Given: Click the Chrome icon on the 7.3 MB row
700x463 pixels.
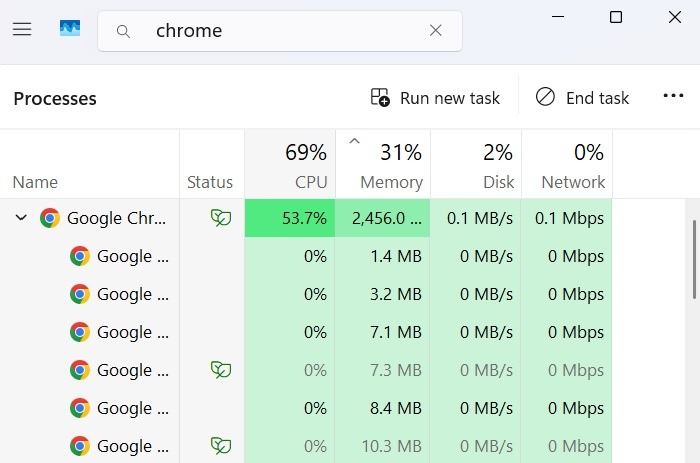Looking at the screenshot, I should 80,370.
